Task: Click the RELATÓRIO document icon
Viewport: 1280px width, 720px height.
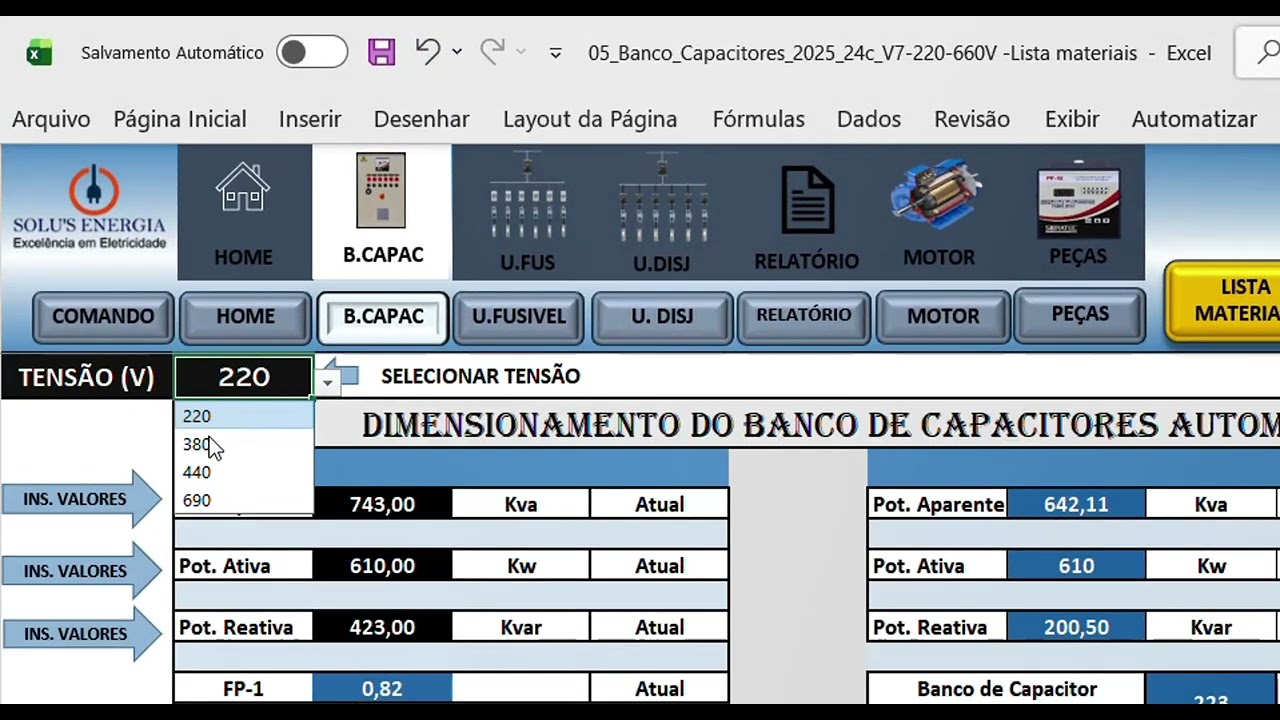Action: click(807, 200)
